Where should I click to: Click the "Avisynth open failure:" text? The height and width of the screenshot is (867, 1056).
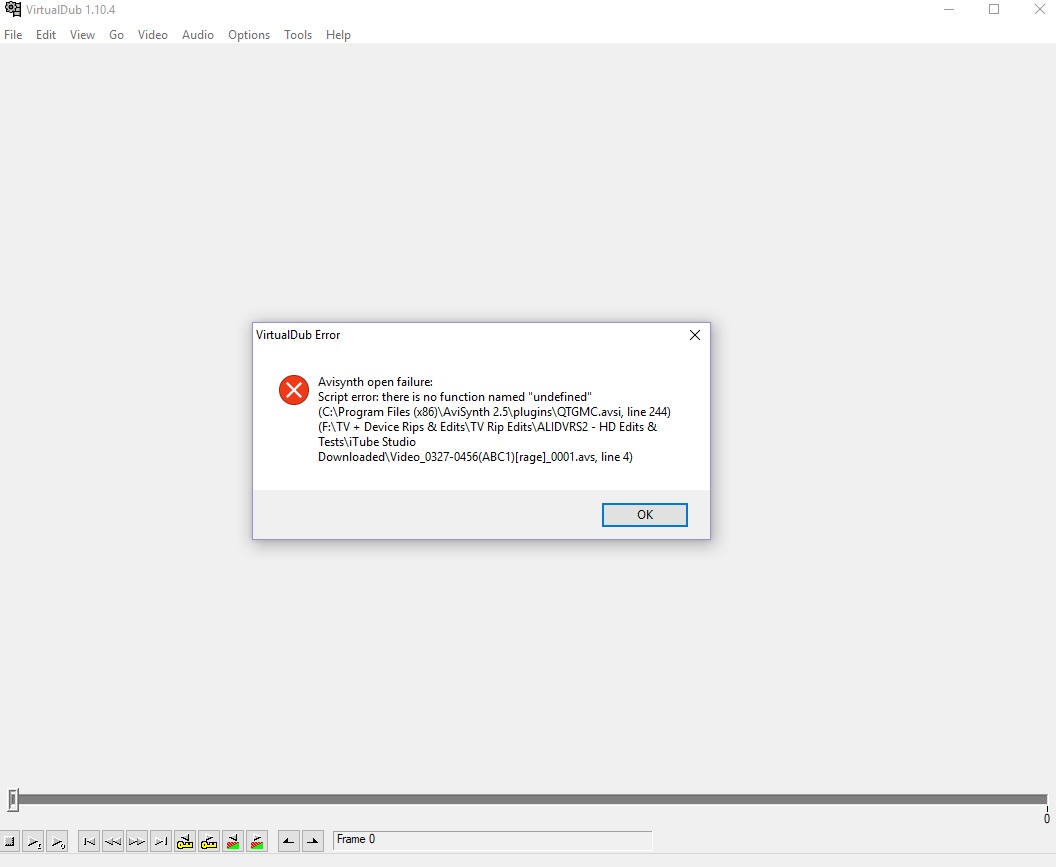pos(375,382)
